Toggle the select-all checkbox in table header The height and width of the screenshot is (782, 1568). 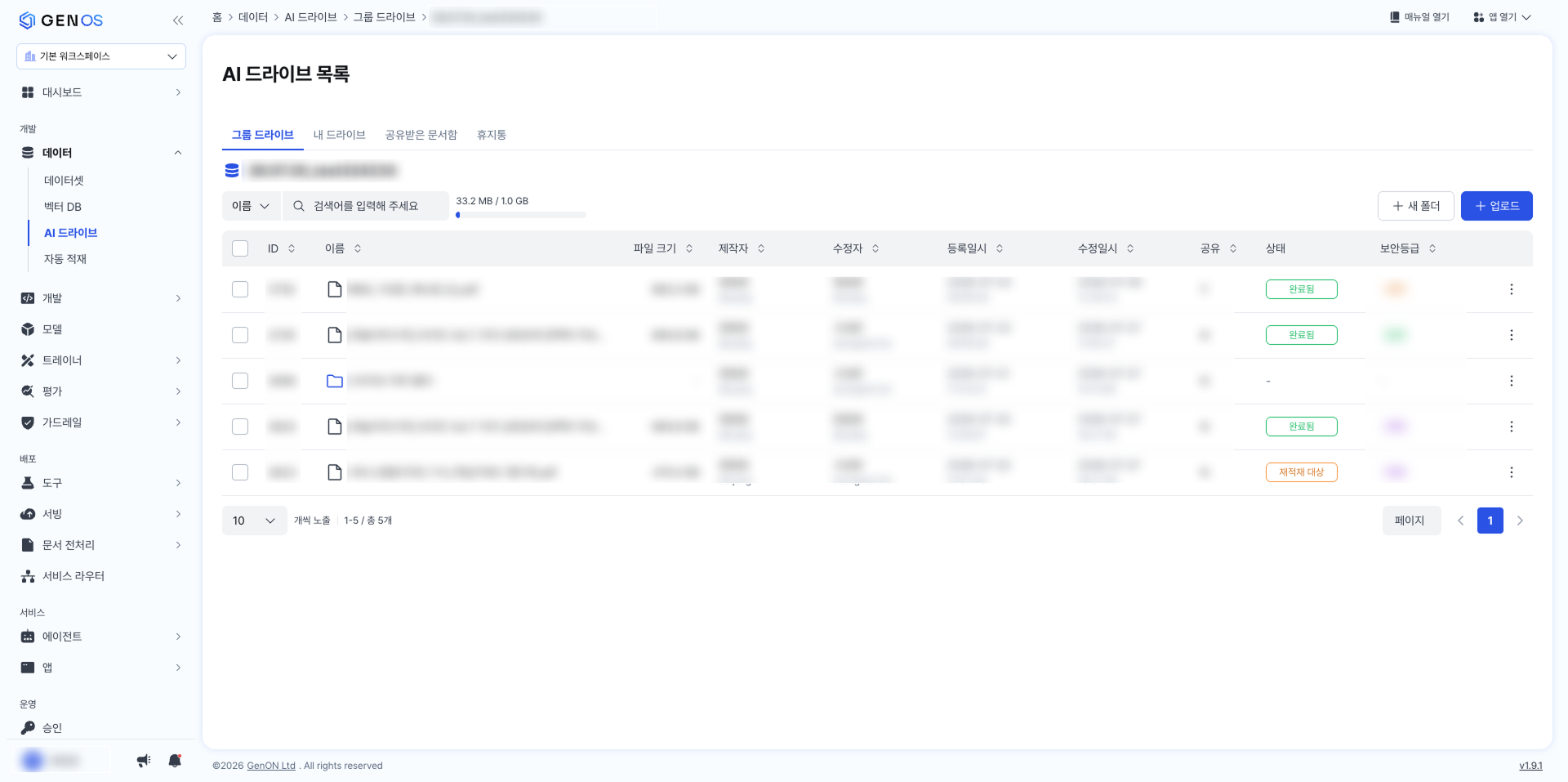click(x=240, y=248)
